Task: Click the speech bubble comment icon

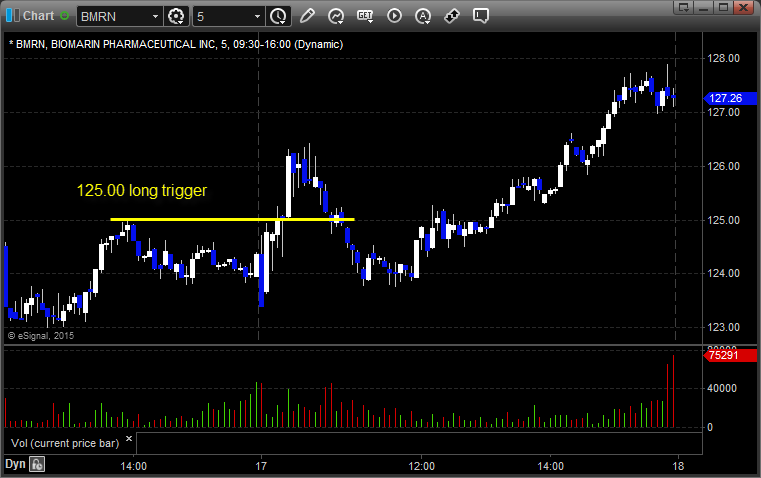Action: [x=480, y=16]
